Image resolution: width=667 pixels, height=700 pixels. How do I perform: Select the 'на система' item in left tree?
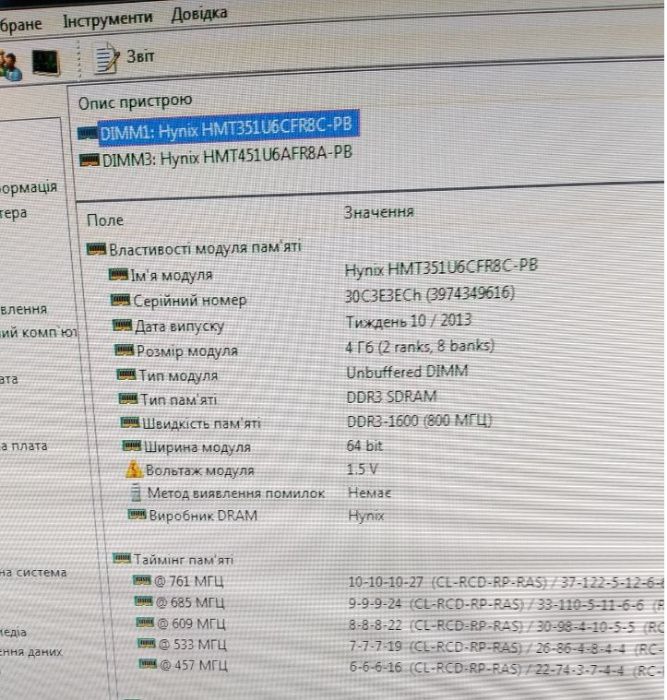pyautogui.click(x=33, y=572)
